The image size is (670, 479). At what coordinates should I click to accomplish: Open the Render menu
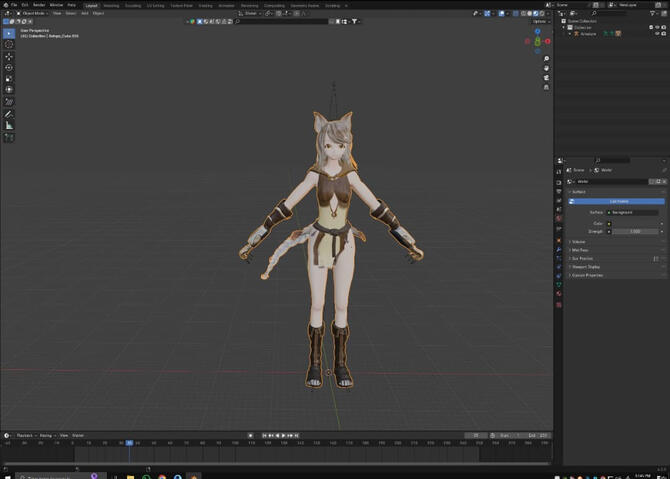coord(39,5)
